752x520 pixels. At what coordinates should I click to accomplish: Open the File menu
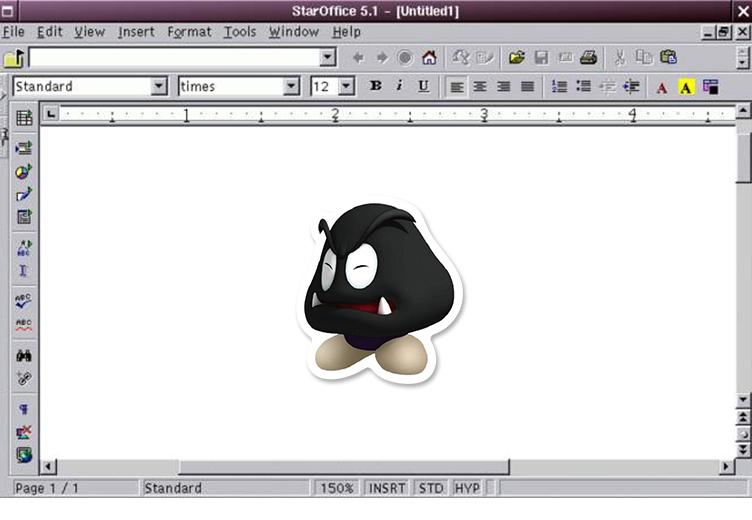(x=13, y=32)
